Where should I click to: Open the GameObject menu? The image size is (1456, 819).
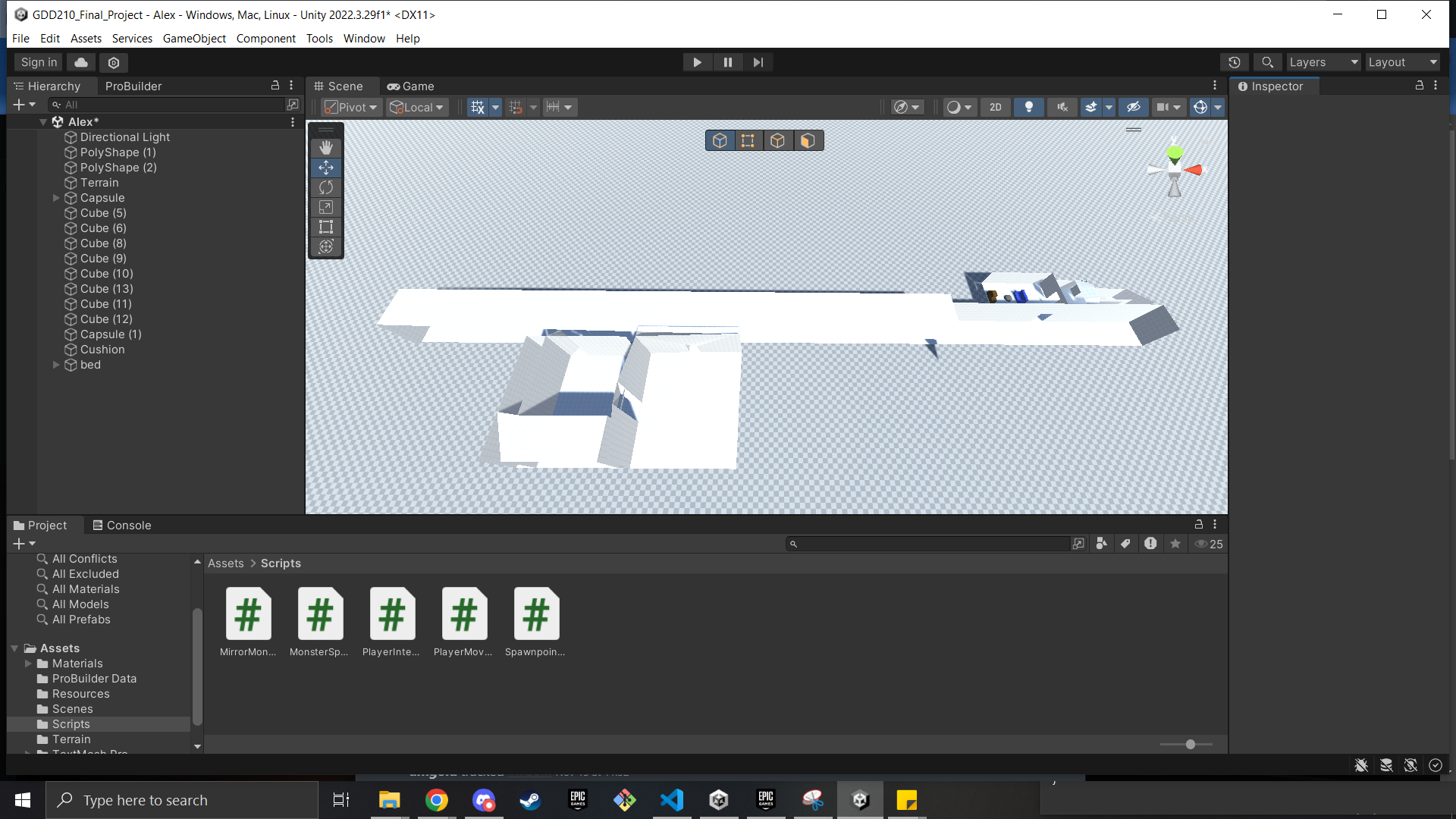click(x=194, y=38)
